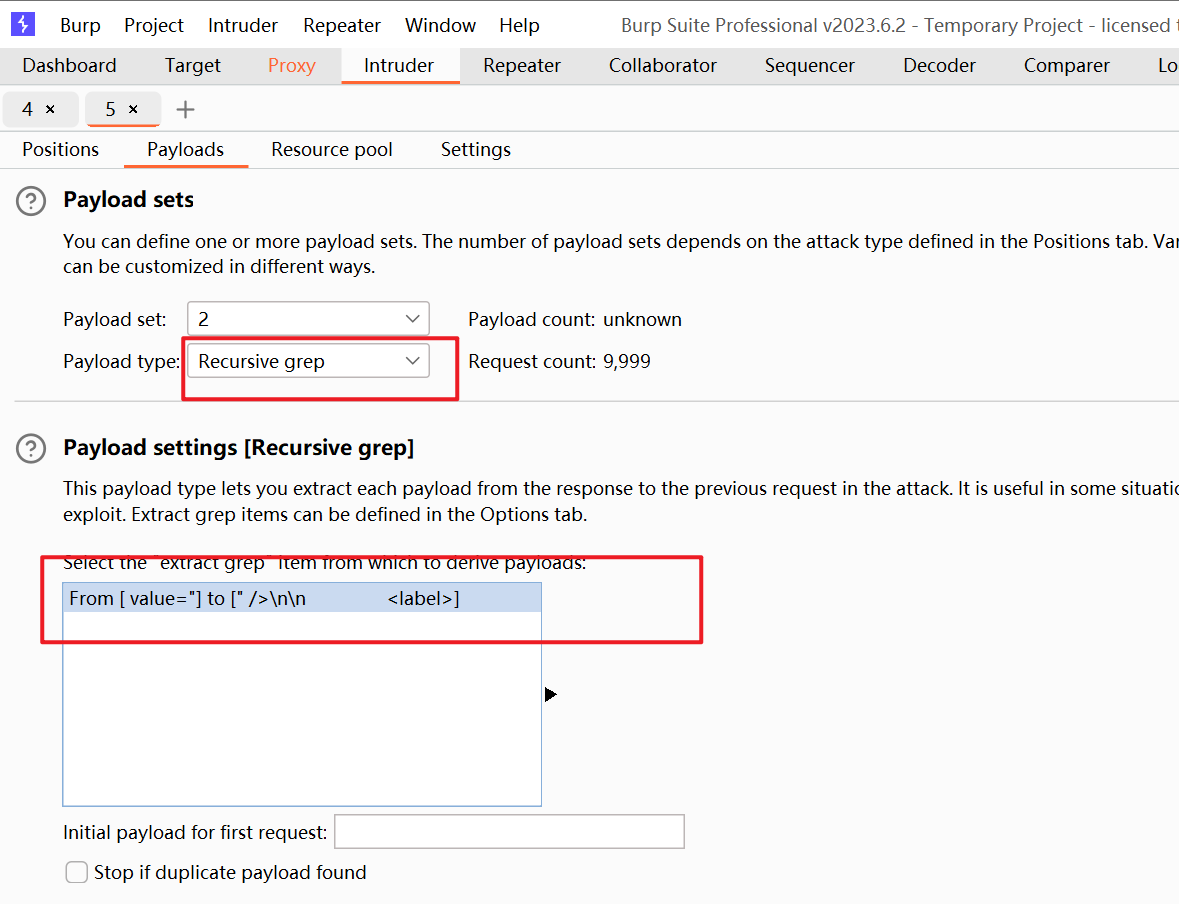
Task: Open help for Payload settings section
Action: click(x=31, y=449)
